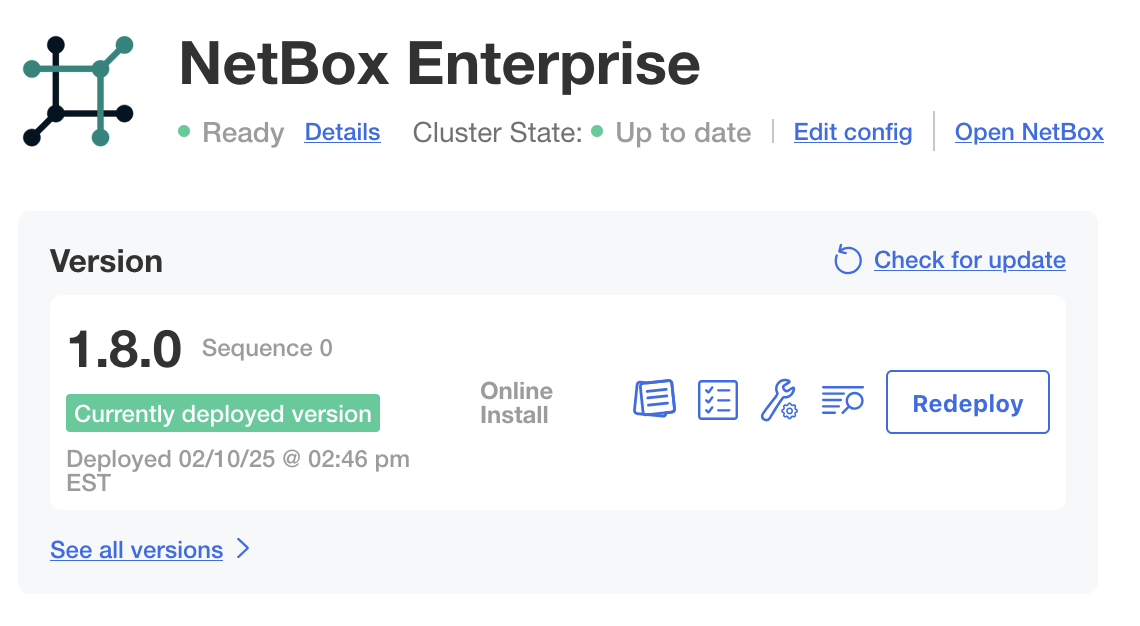1140x626 pixels.
Task: View preflight checks checklist icon
Action: click(x=717, y=401)
